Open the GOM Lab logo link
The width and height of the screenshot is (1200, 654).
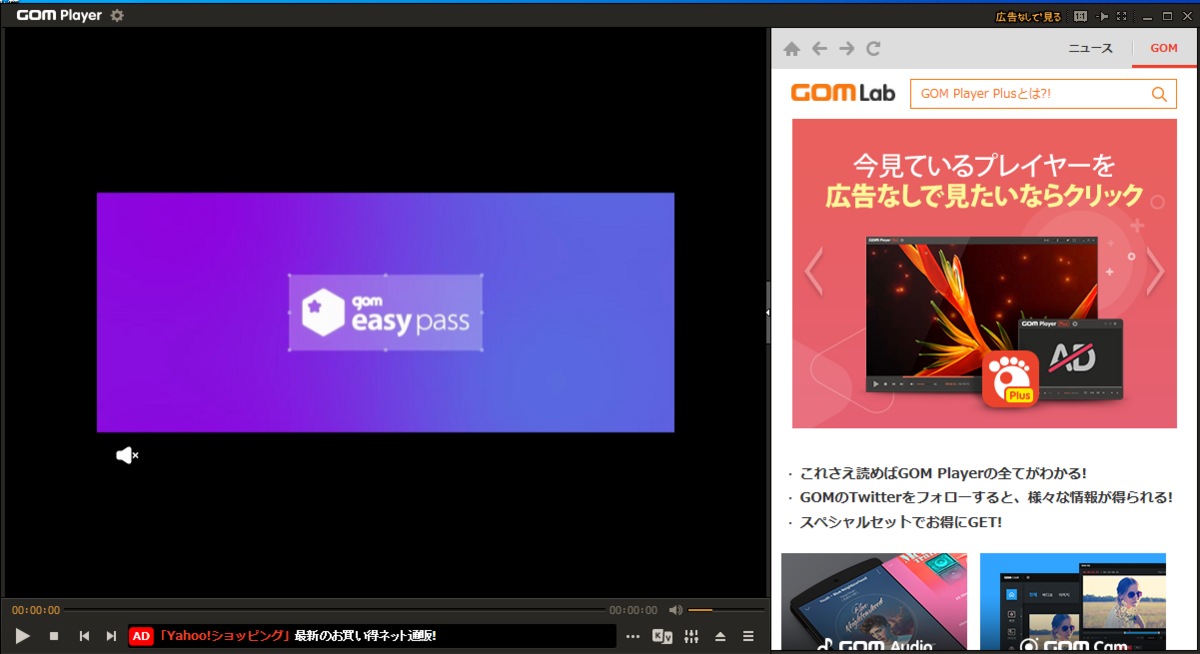point(842,94)
